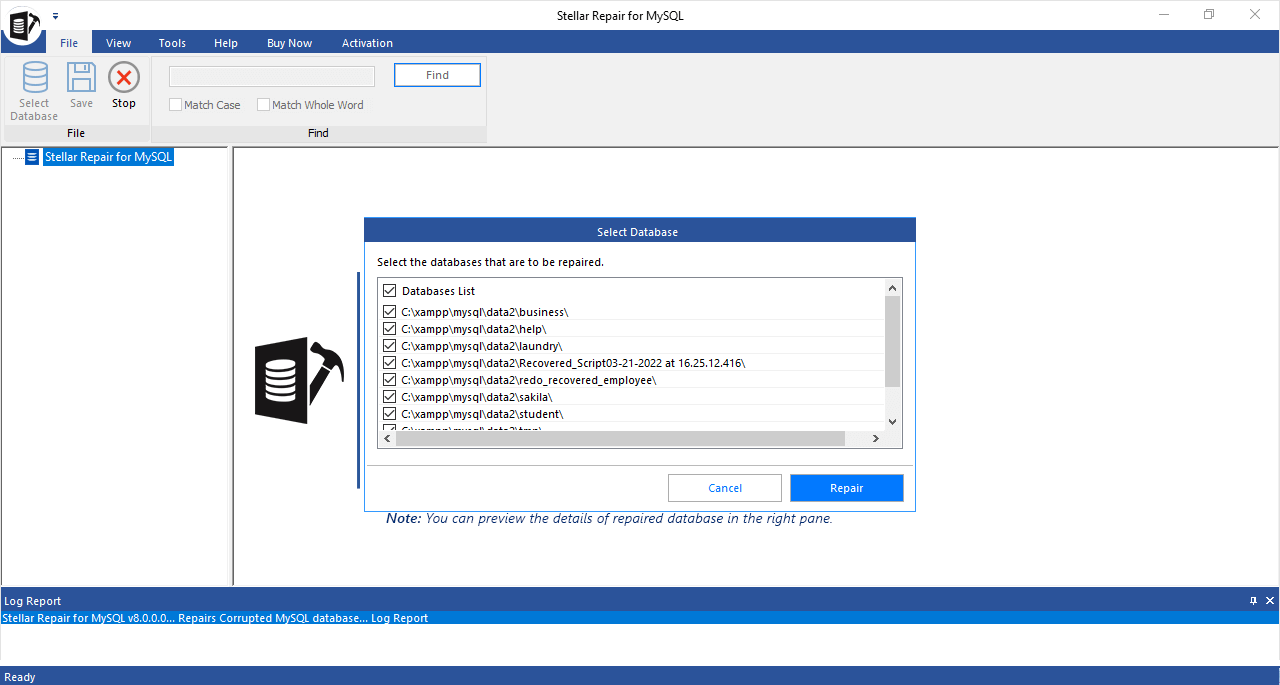Click the Repair button
1280x685 pixels.
click(x=847, y=488)
